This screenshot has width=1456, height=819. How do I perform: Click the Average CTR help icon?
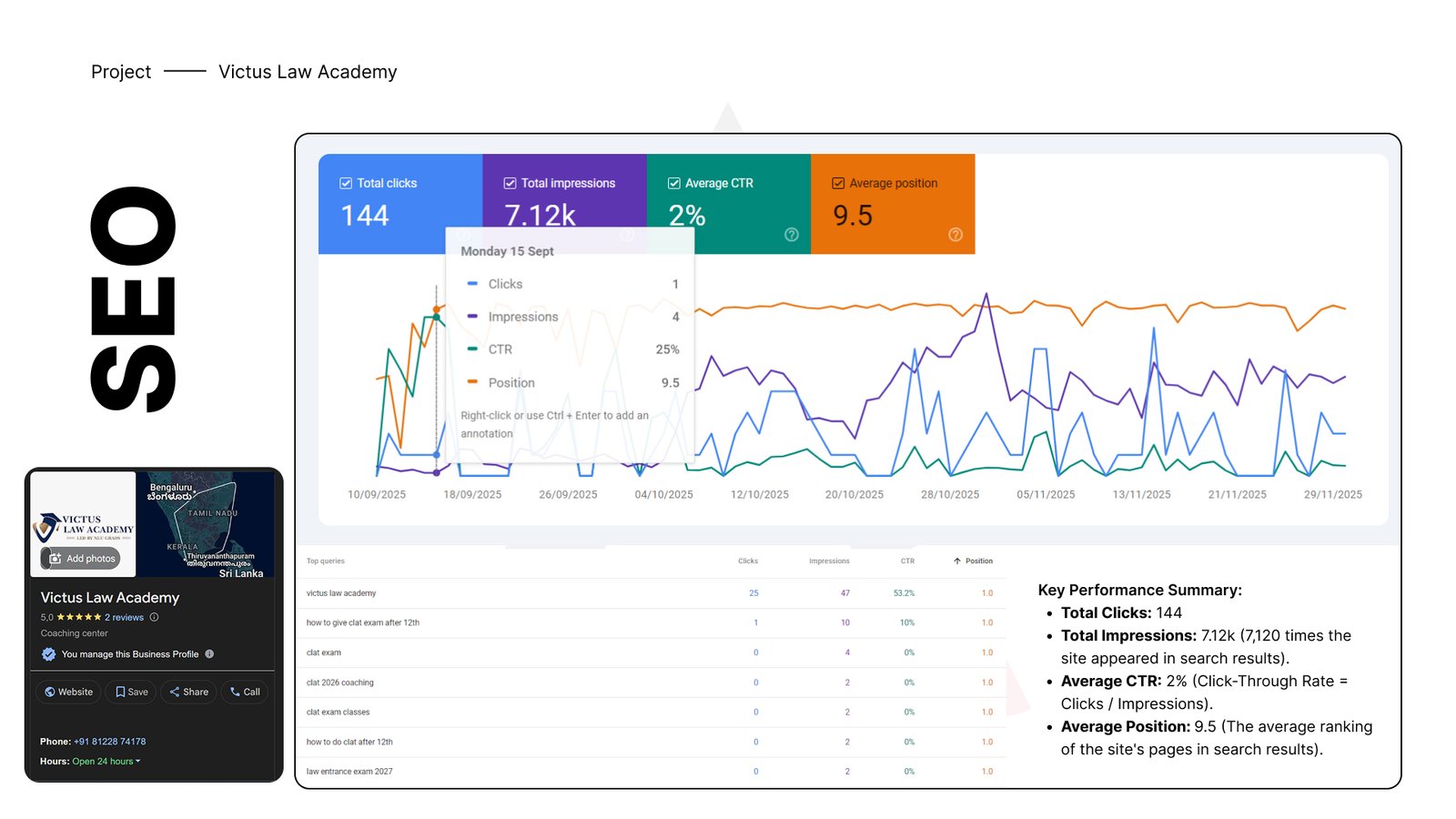coord(791,235)
